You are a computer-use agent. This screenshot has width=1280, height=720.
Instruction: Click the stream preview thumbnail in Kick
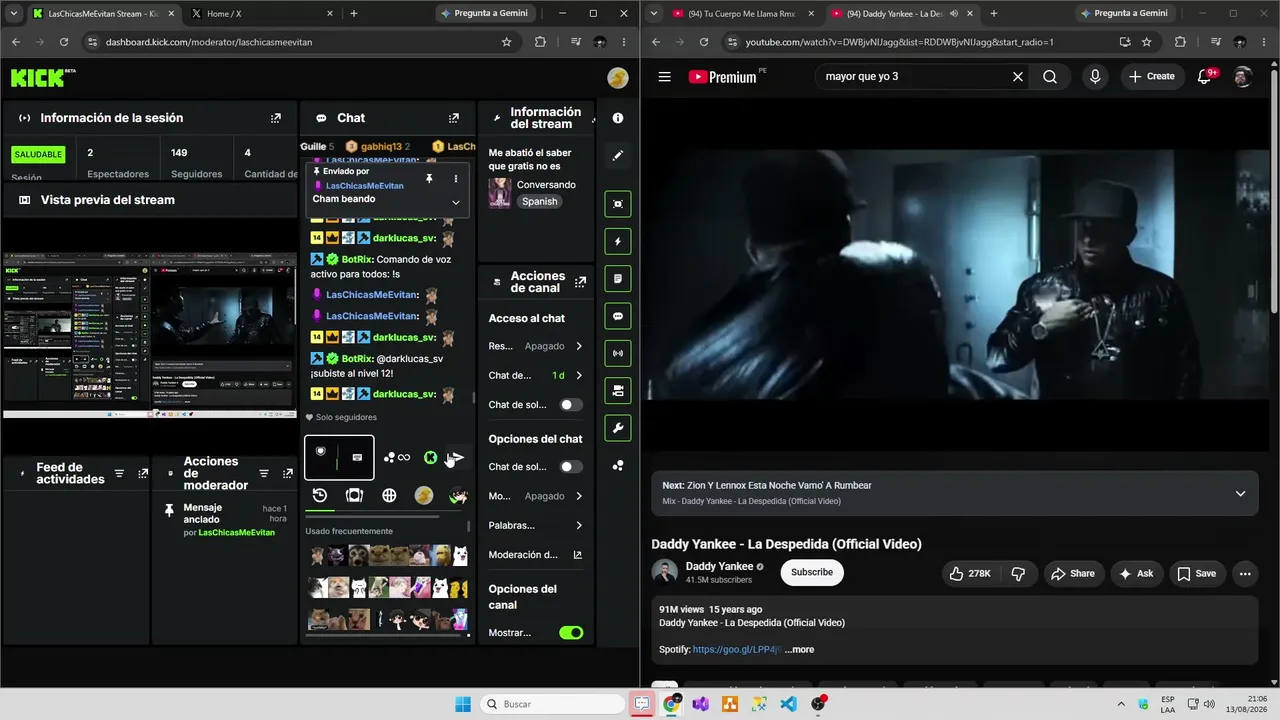pos(149,335)
